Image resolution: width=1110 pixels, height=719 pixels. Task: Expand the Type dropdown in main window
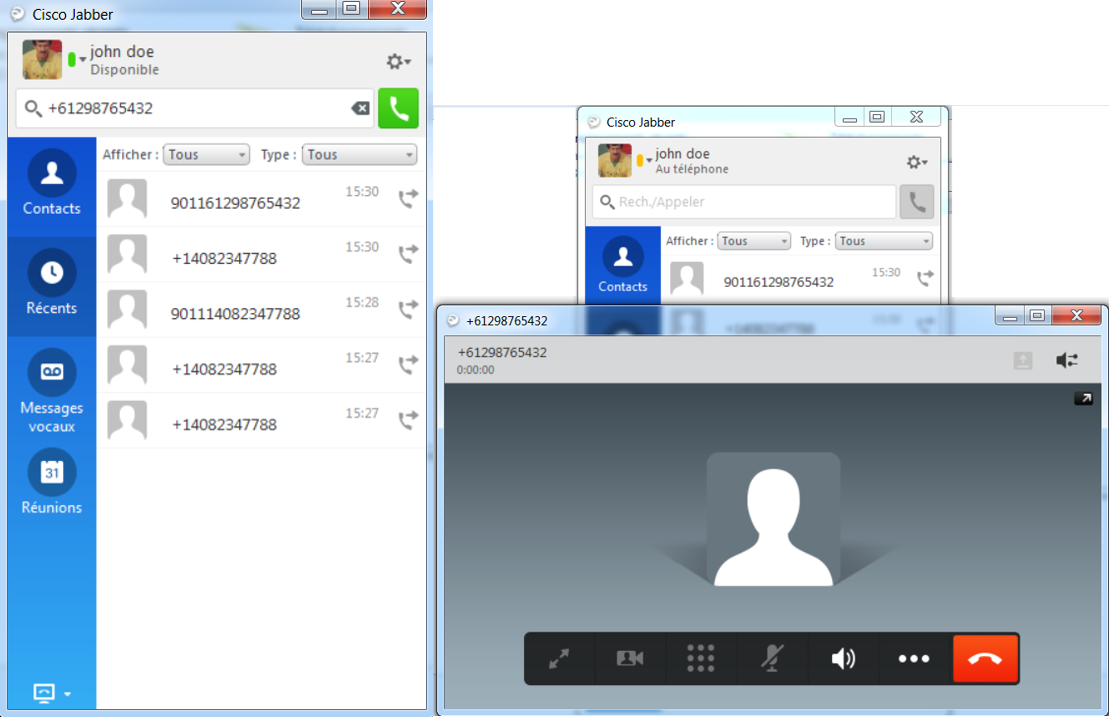pyautogui.click(x=360, y=154)
